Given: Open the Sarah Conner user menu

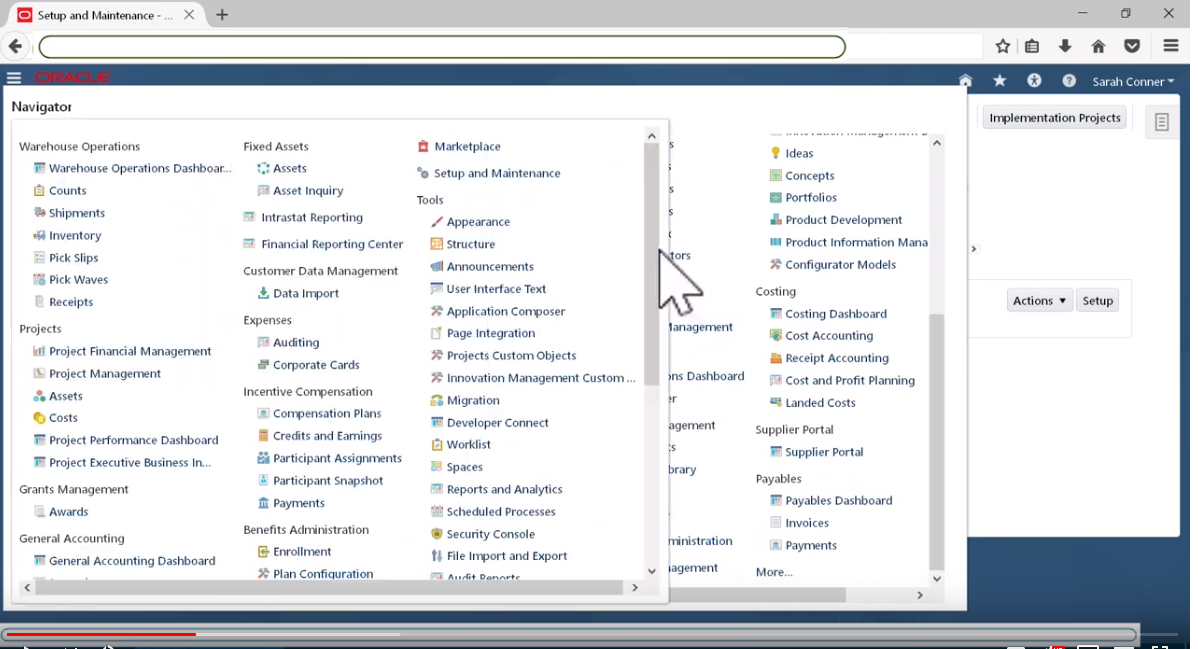Looking at the screenshot, I should 1133,81.
